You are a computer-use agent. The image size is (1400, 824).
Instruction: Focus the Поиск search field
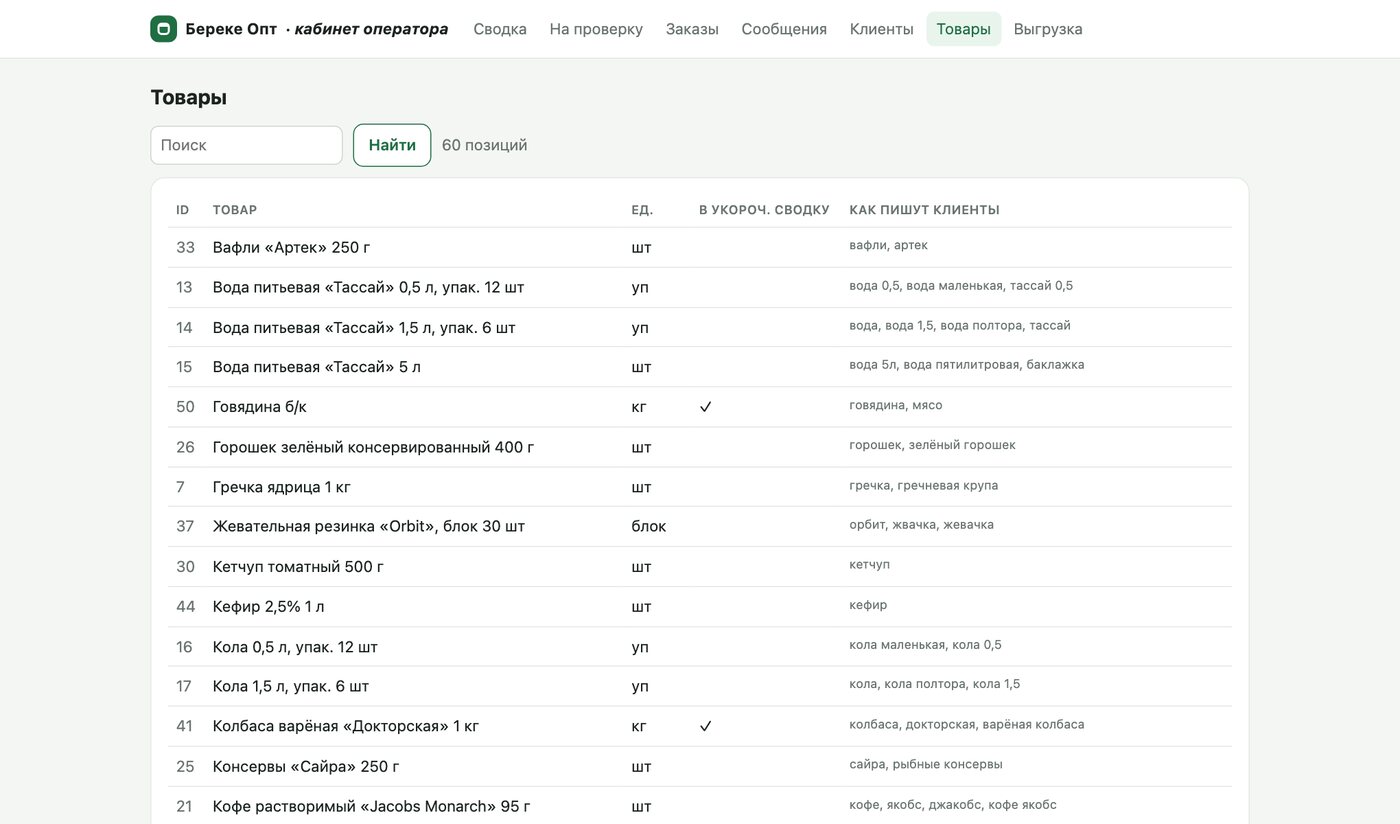(x=247, y=145)
